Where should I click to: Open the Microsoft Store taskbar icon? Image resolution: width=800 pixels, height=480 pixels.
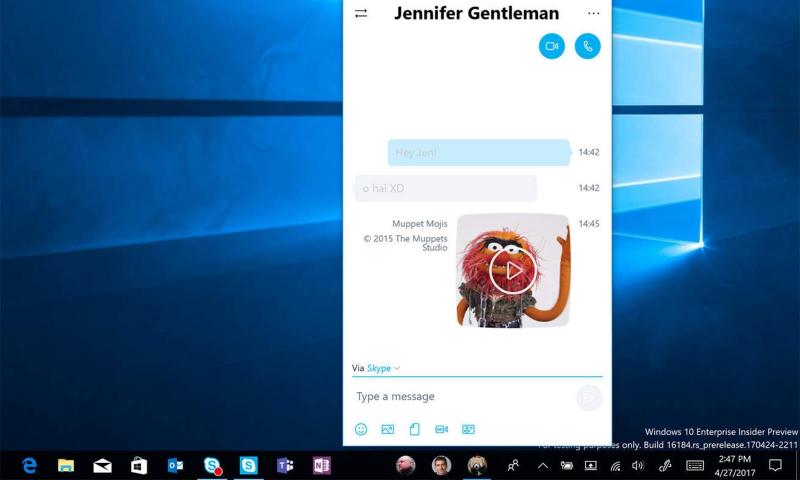tap(139, 465)
